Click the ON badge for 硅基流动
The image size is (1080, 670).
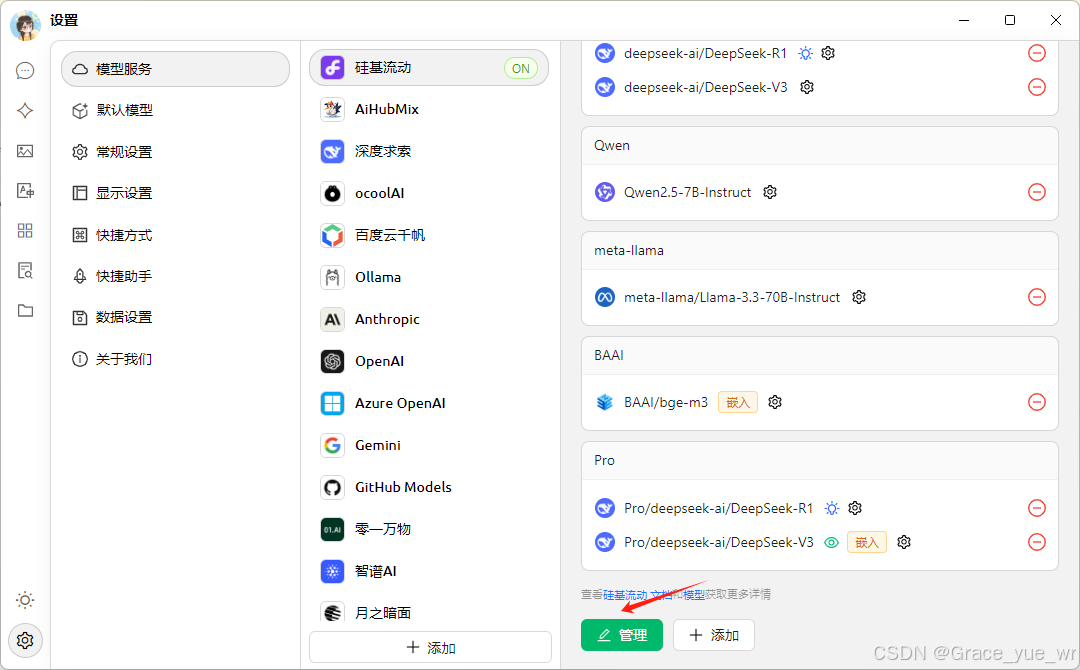pos(521,68)
